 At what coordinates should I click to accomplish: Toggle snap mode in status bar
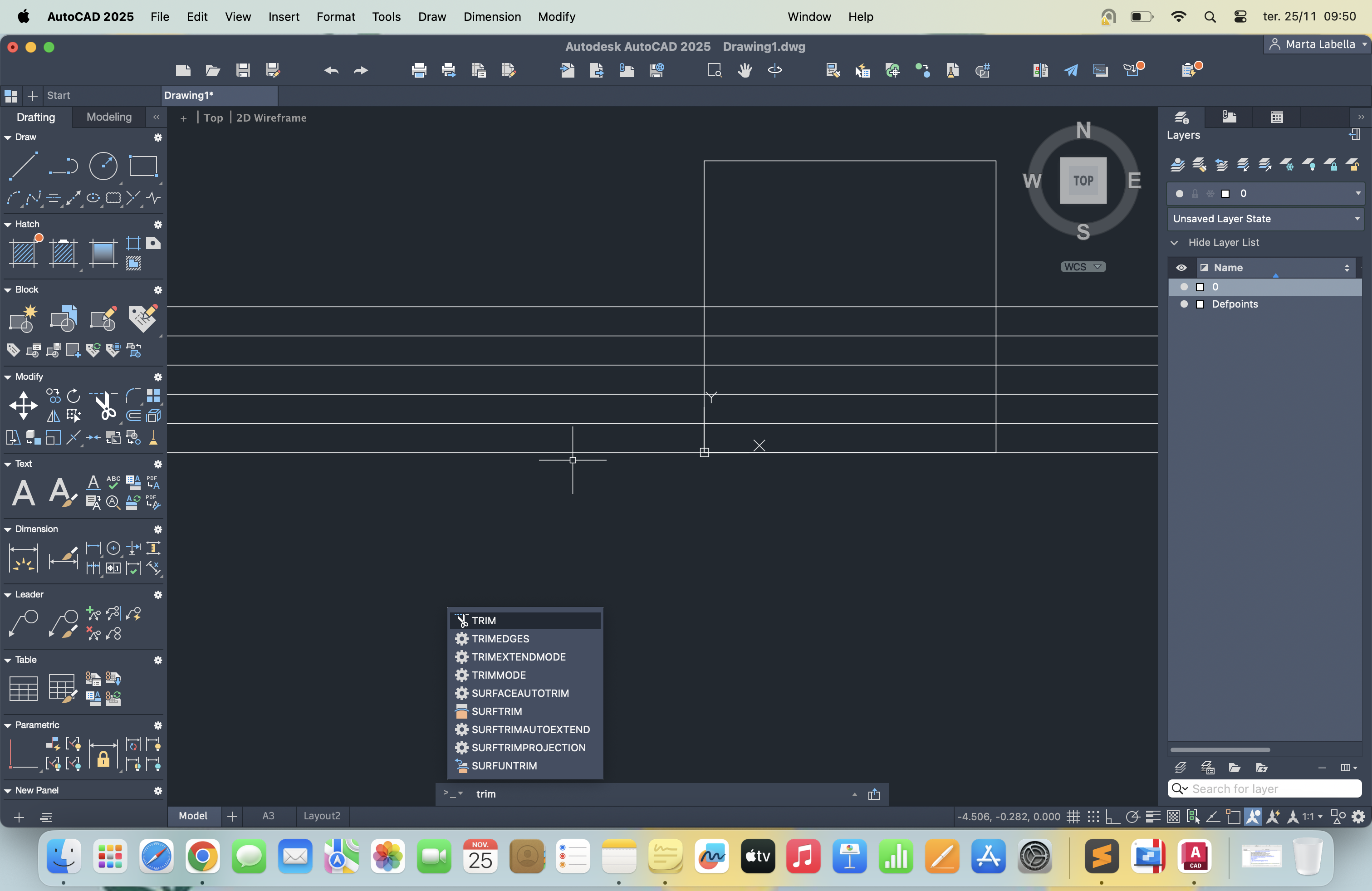coord(1093,817)
